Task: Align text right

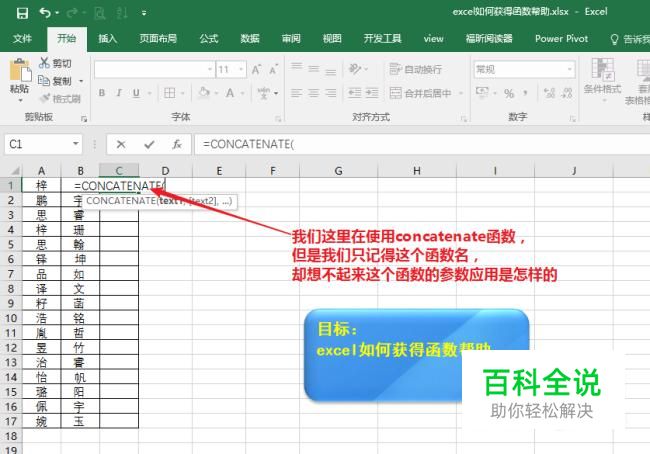Action: coord(331,93)
